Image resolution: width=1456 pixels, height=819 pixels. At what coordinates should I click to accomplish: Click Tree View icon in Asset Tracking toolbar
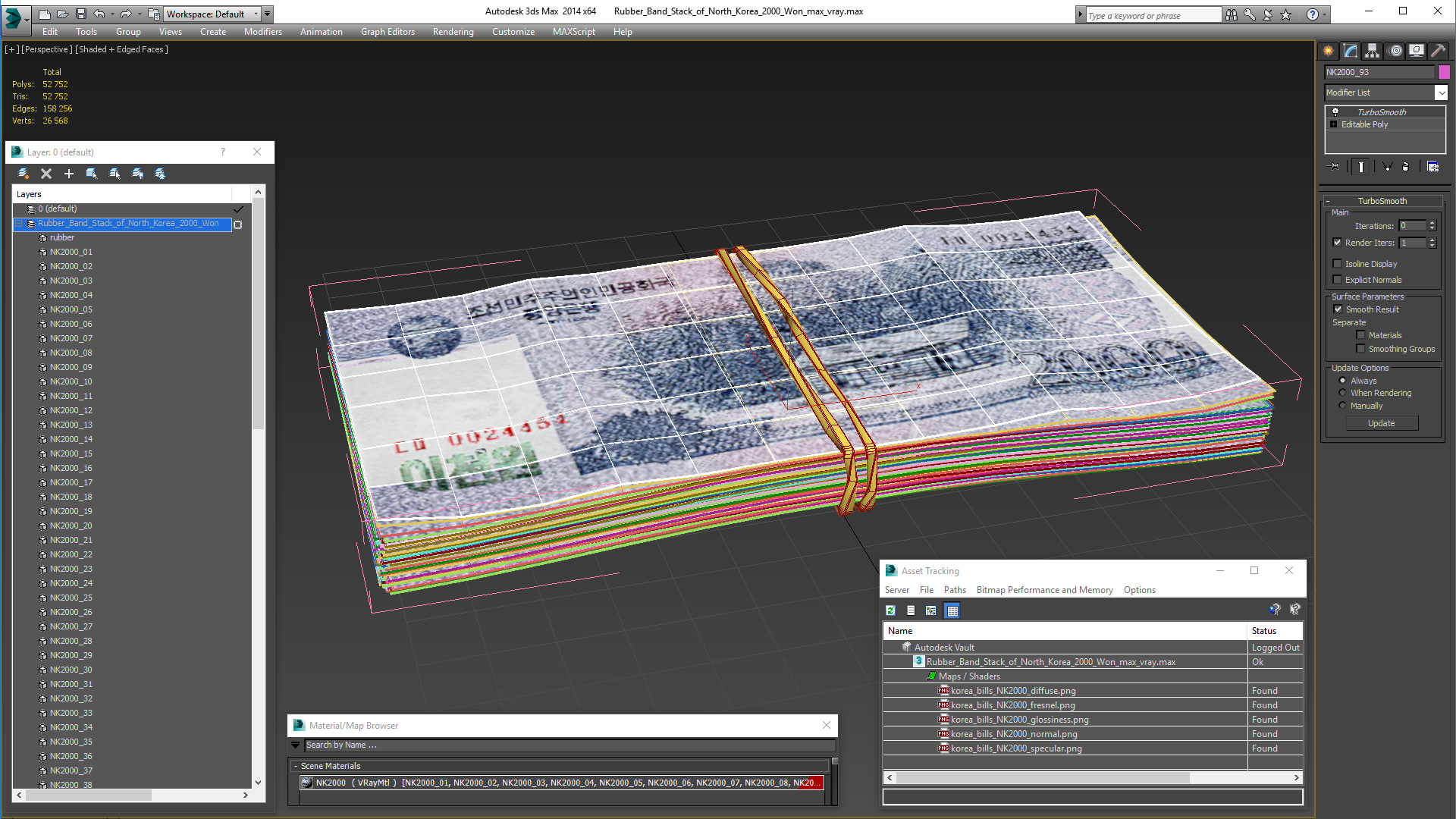tap(931, 610)
